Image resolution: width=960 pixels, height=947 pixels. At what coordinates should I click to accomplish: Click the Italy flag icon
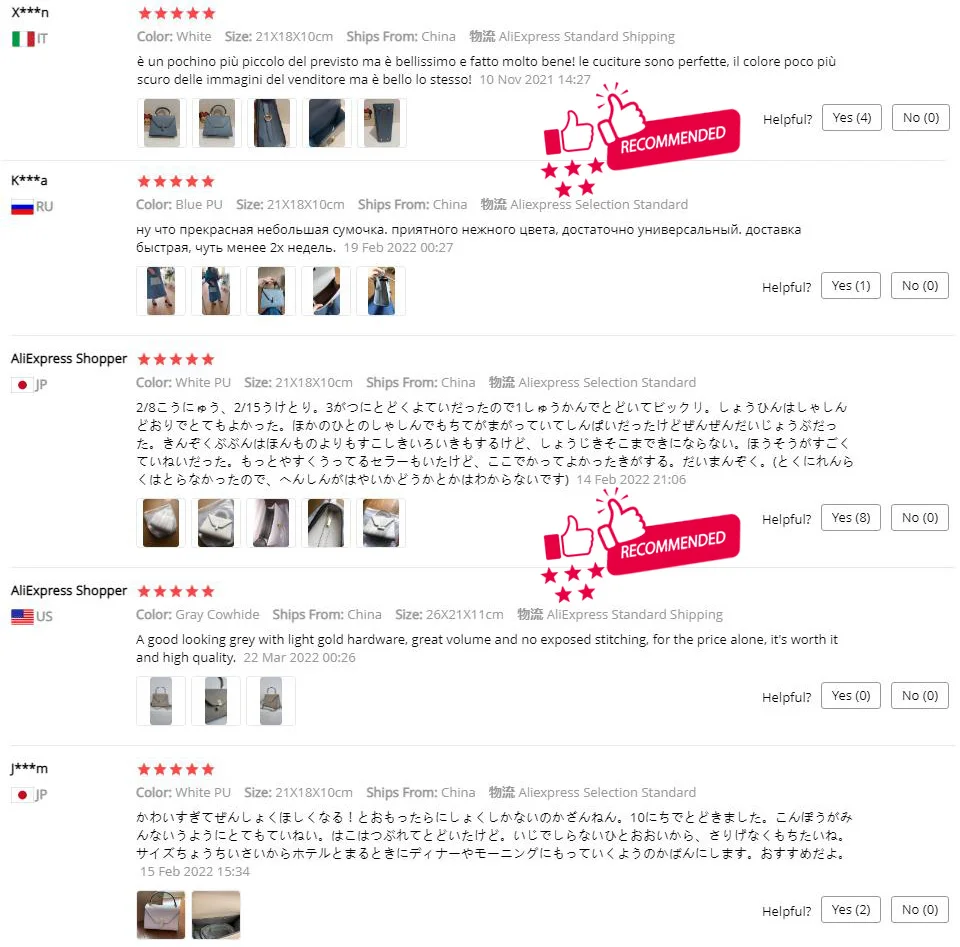click(23, 39)
